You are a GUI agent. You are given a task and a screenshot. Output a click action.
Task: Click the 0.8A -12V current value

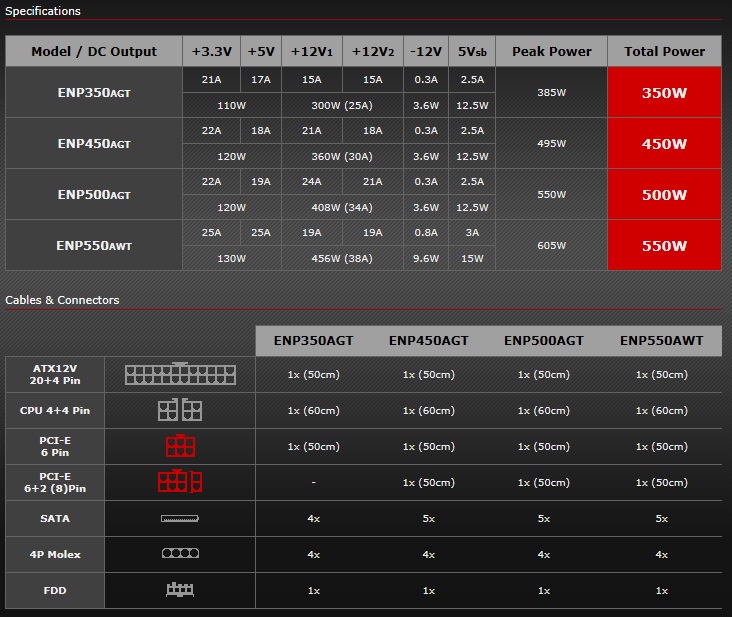[426, 232]
